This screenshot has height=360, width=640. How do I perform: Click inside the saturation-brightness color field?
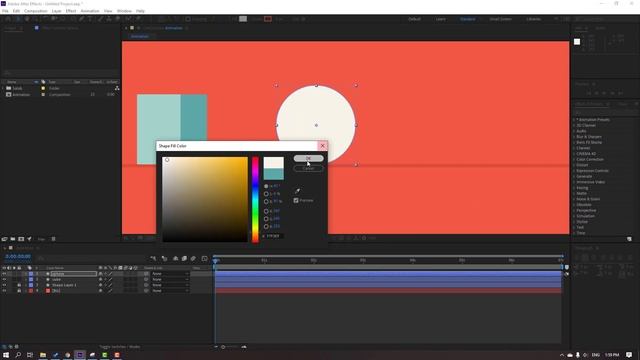(205, 199)
